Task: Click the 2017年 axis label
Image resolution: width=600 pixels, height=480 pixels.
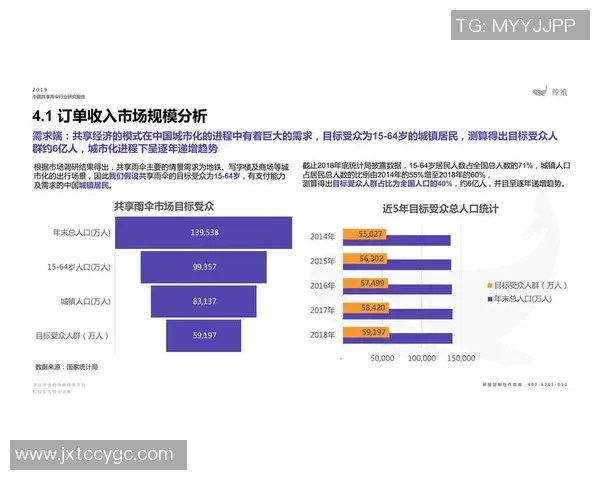Action: tap(322, 310)
